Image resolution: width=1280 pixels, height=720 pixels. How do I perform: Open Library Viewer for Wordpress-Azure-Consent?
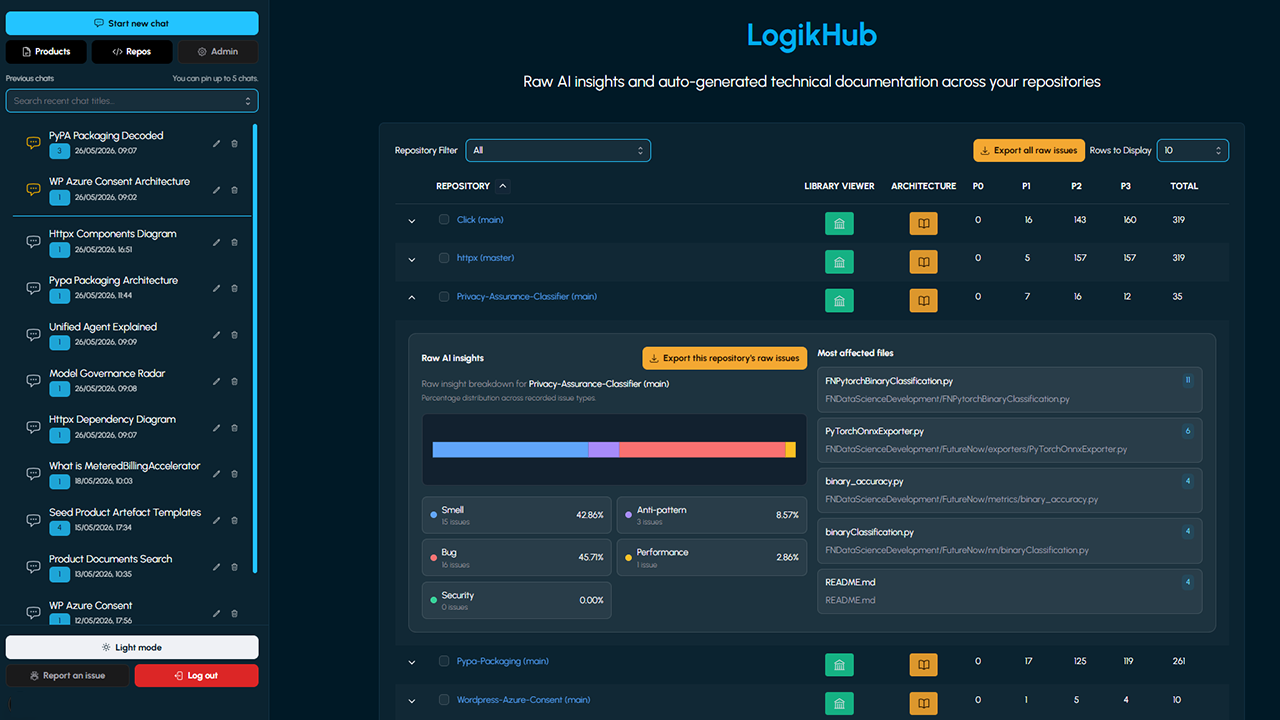[839, 703]
